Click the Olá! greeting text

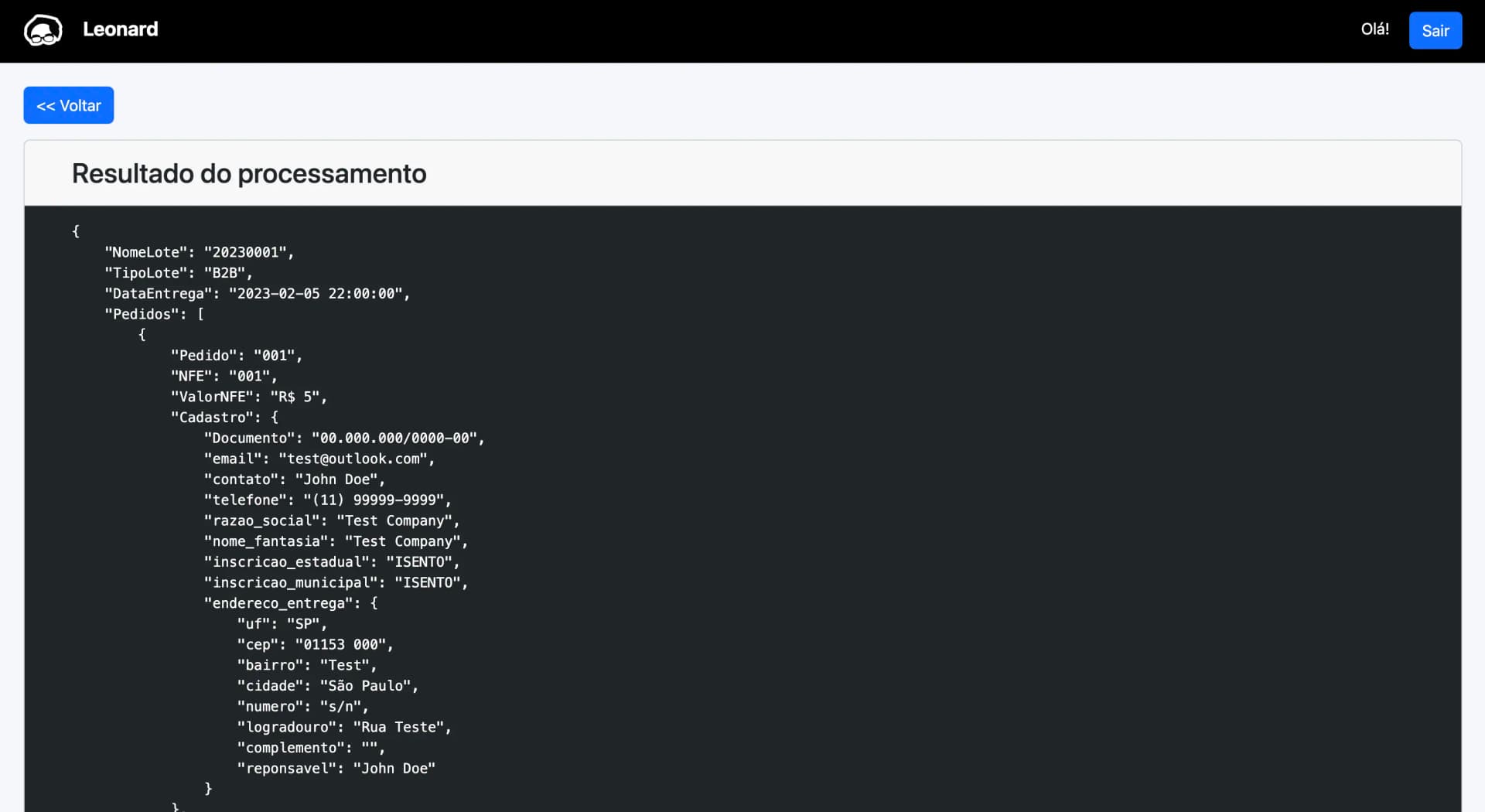(x=1375, y=29)
